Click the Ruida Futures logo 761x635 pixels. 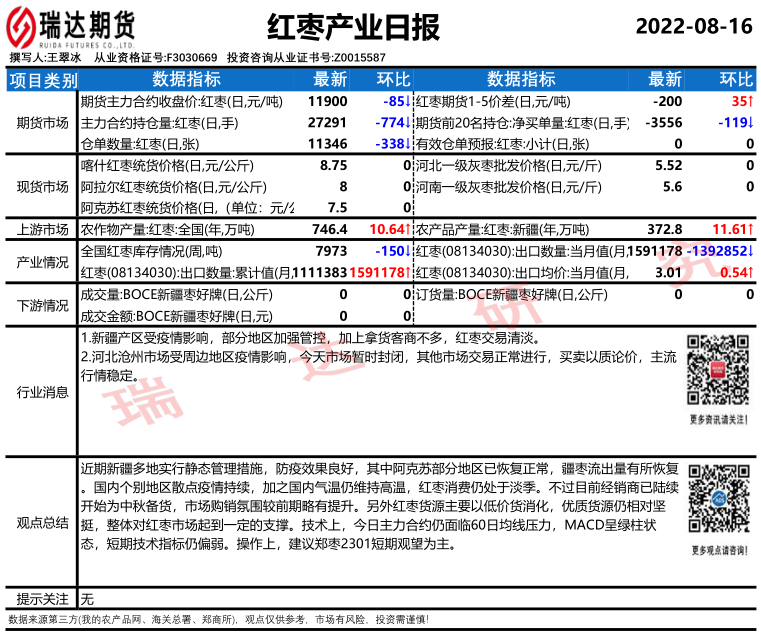click(x=71, y=27)
